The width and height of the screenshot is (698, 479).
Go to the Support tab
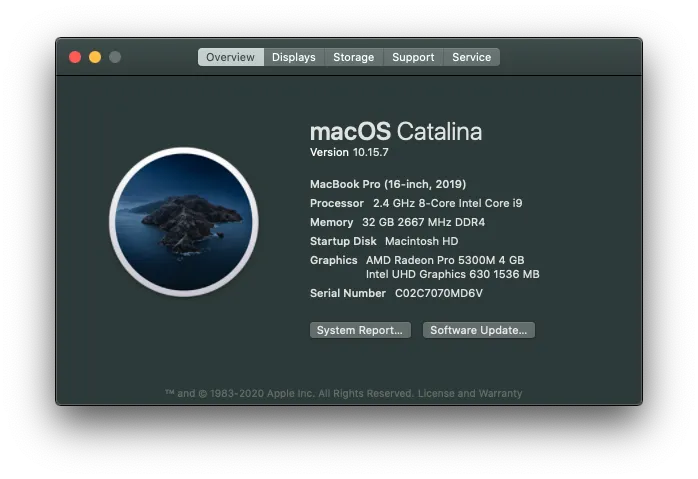coord(413,57)
